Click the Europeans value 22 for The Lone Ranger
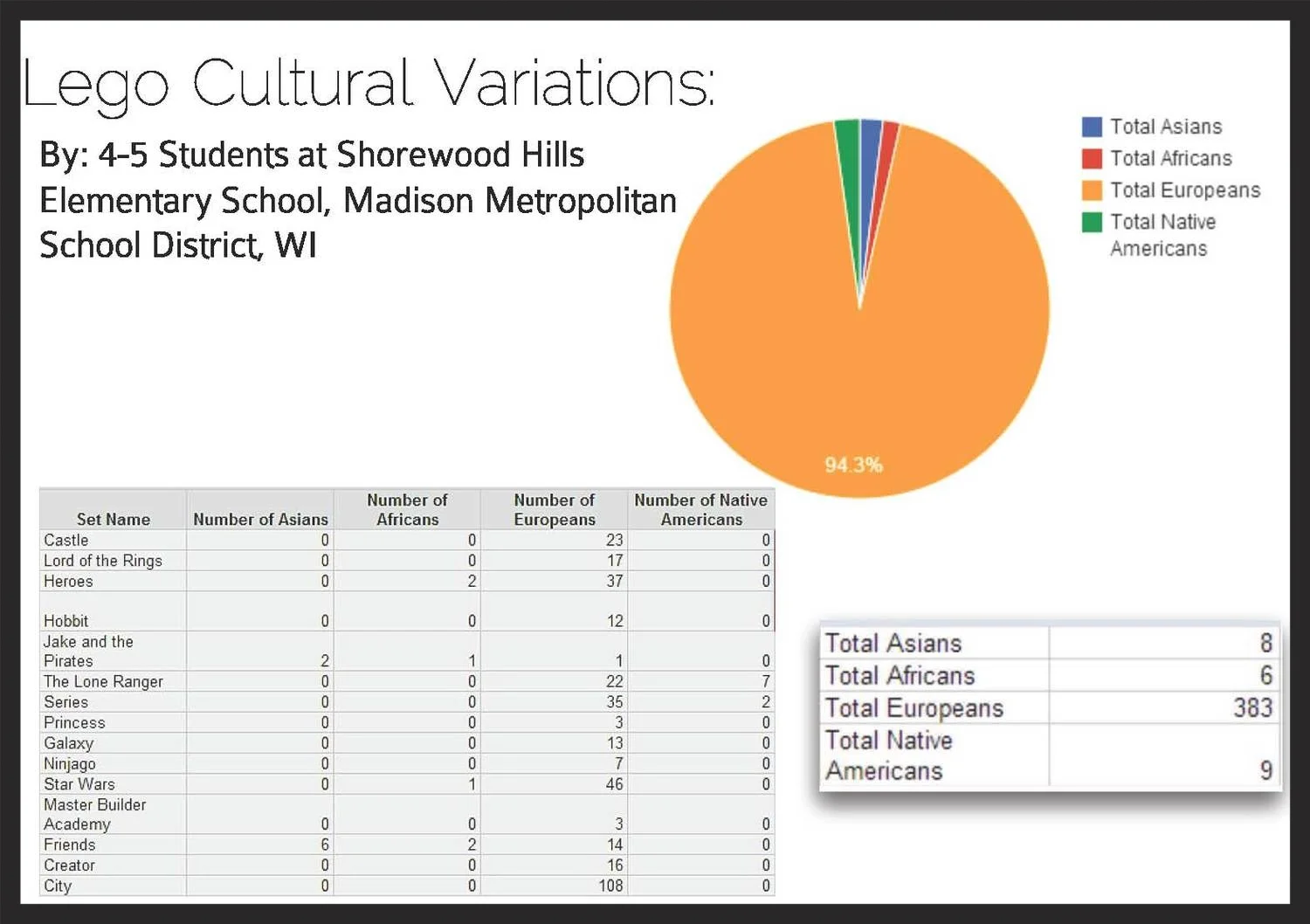The image size is (1310, 924). pos(615,681)
